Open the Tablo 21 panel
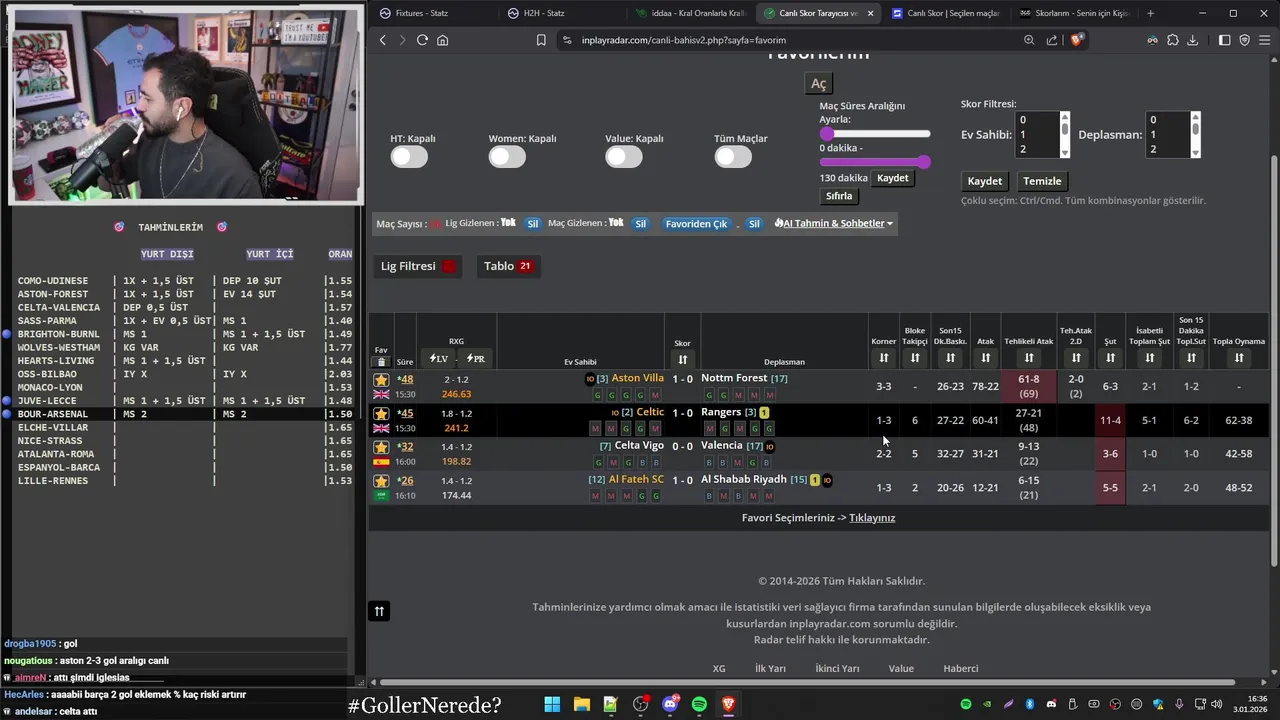Image resolution: width=1280 pixels, height=720 pixels. (x=508, y=266)
